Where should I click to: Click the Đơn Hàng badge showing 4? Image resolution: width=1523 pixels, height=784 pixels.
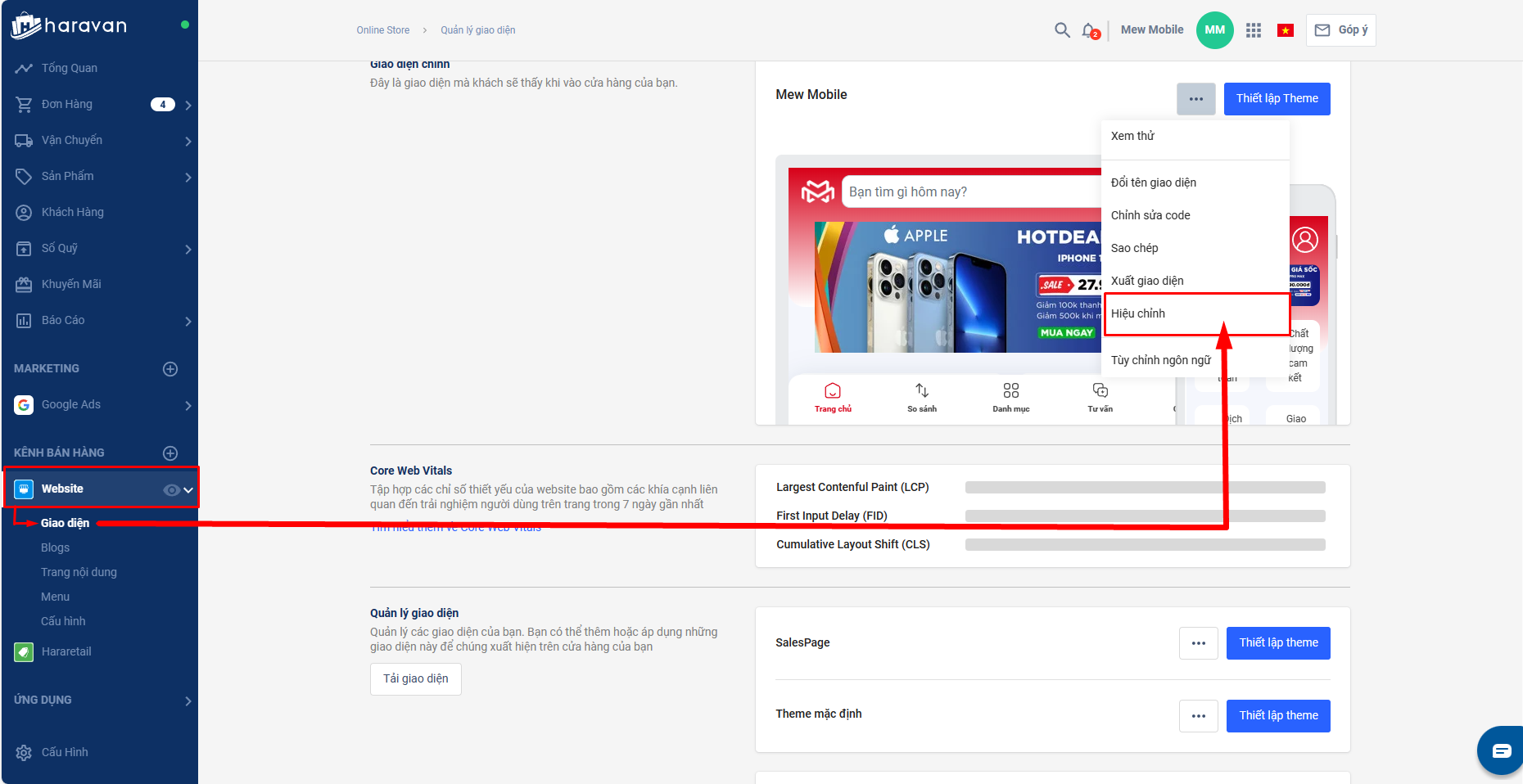point(163,104)
